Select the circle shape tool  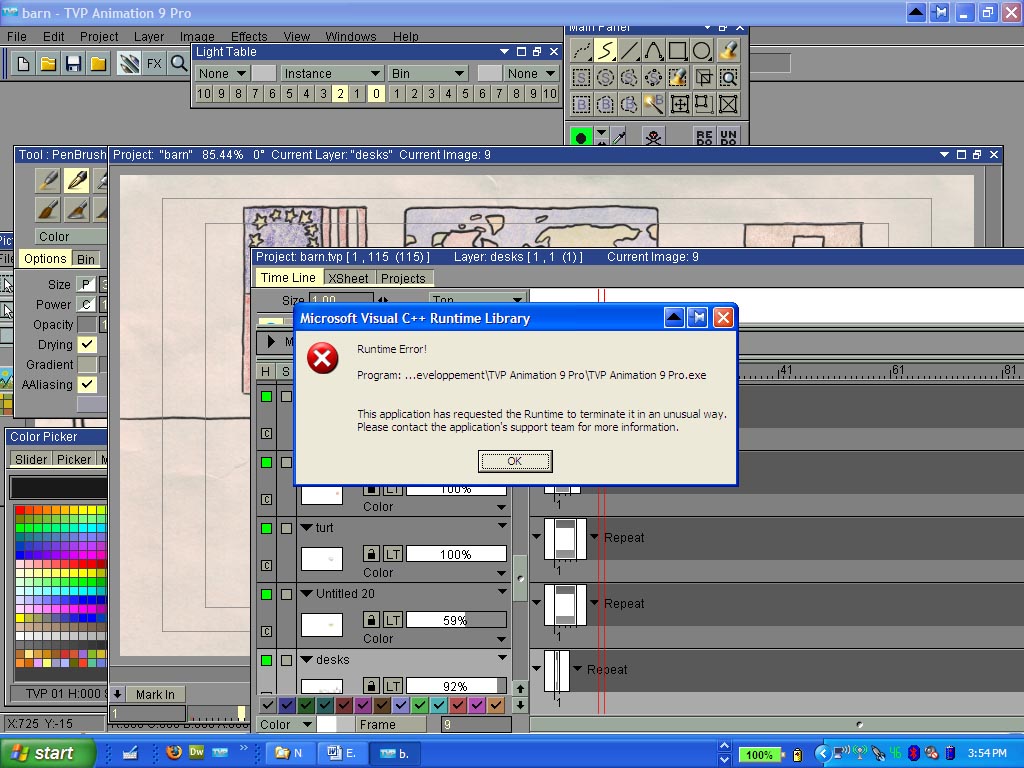pos(702,50)
